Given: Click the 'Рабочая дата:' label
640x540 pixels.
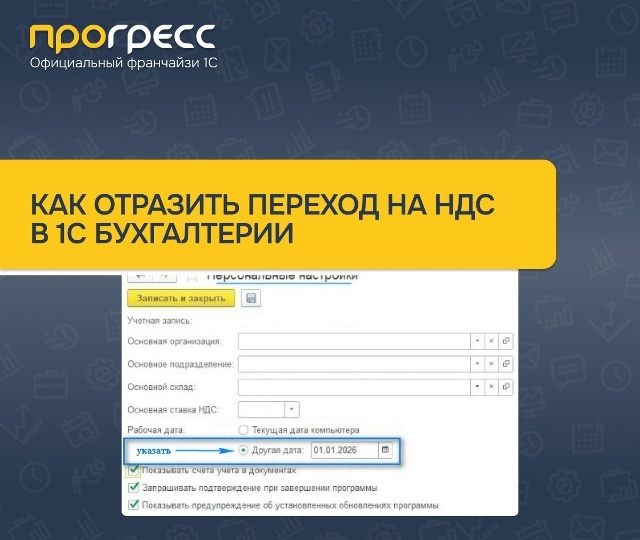Looking at the screenshot, I should pyautogui.click(x=156, y=430).
